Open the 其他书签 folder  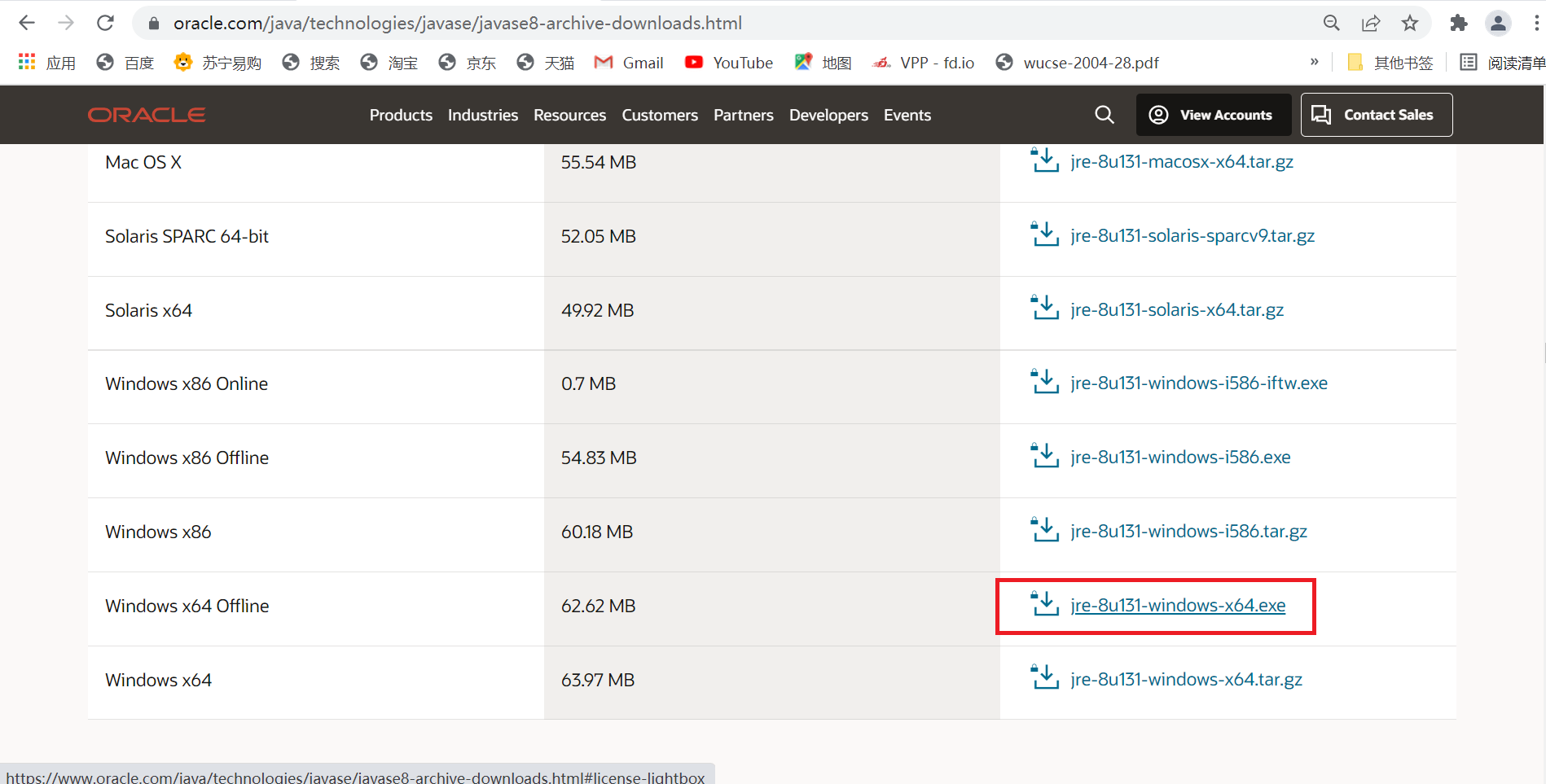coord(1390,63)
